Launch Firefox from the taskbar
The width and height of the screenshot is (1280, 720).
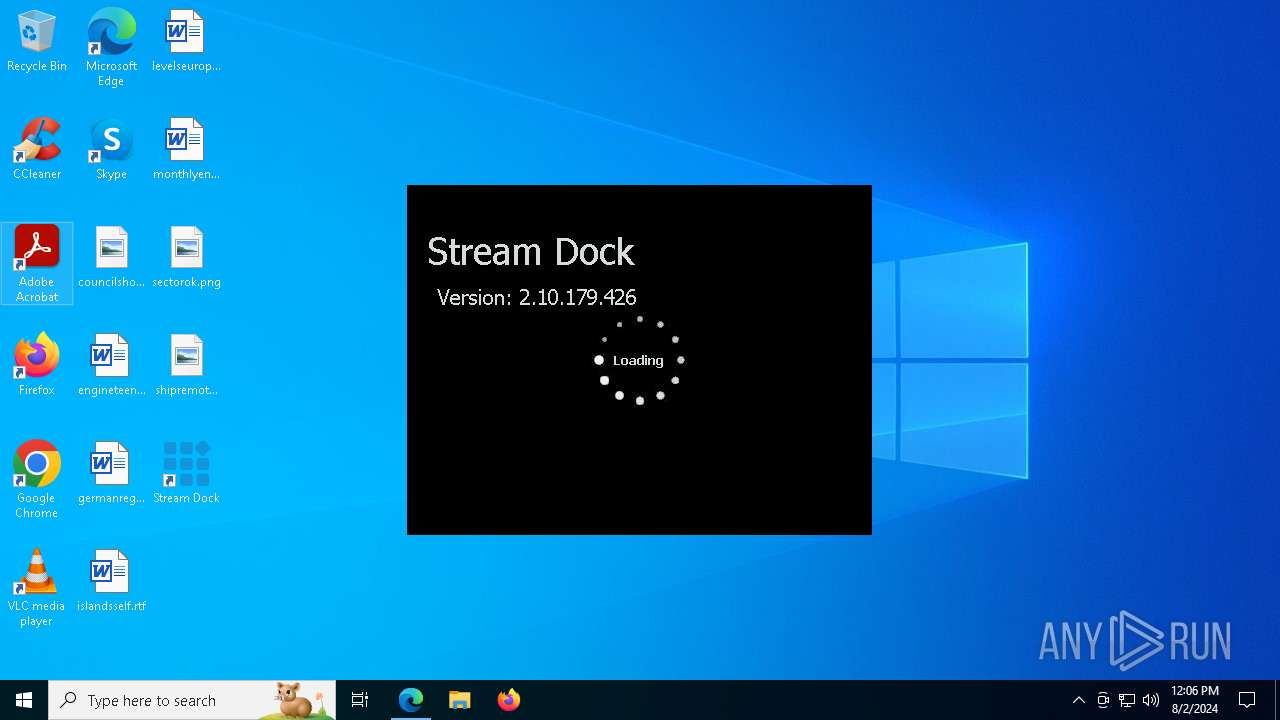[x=508, y=700]
